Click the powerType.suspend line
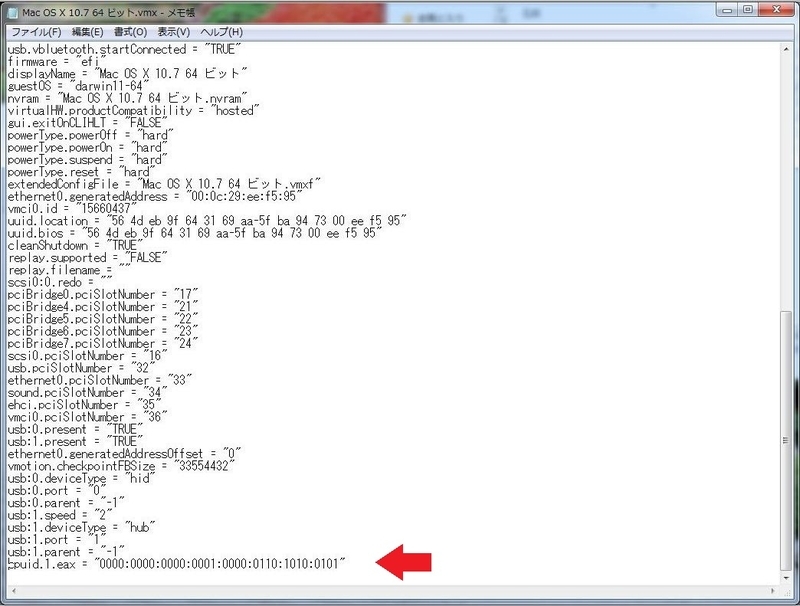Image resolution: width=800 pixels, height=606 pixels. pos(88,160)
